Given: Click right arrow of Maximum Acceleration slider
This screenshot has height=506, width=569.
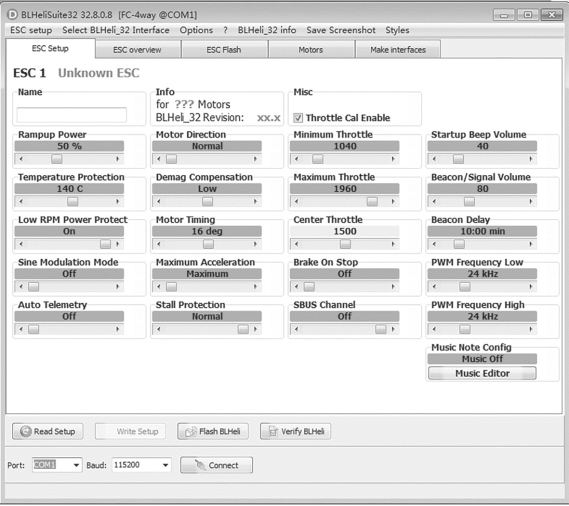Looking at the screenshot, I should click(x=255, y=287).
